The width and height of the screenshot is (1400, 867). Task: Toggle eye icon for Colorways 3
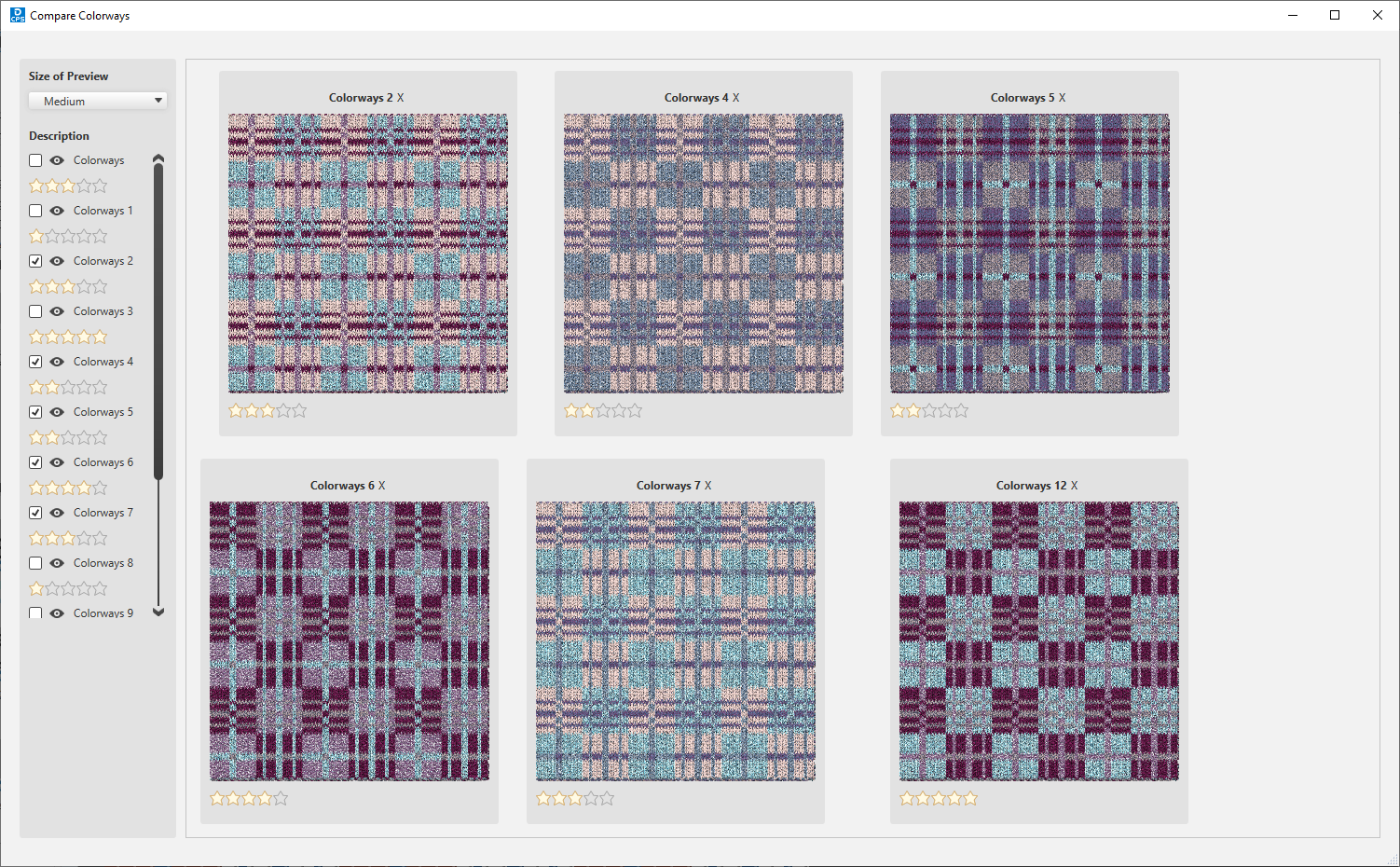click(57, 311)
